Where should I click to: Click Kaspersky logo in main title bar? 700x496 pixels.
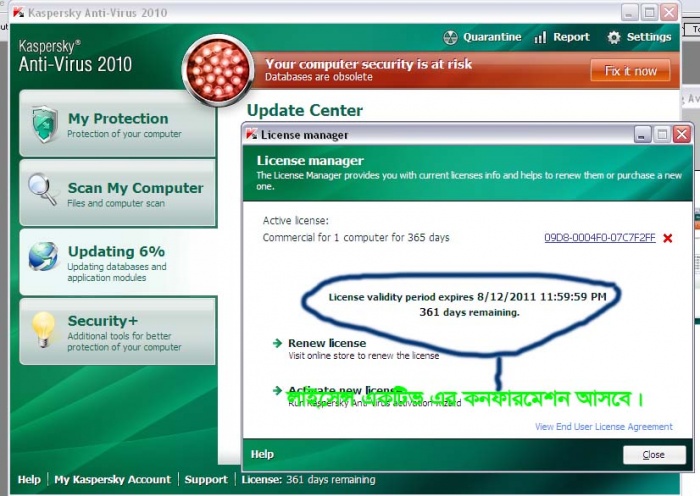coord(18,12)
